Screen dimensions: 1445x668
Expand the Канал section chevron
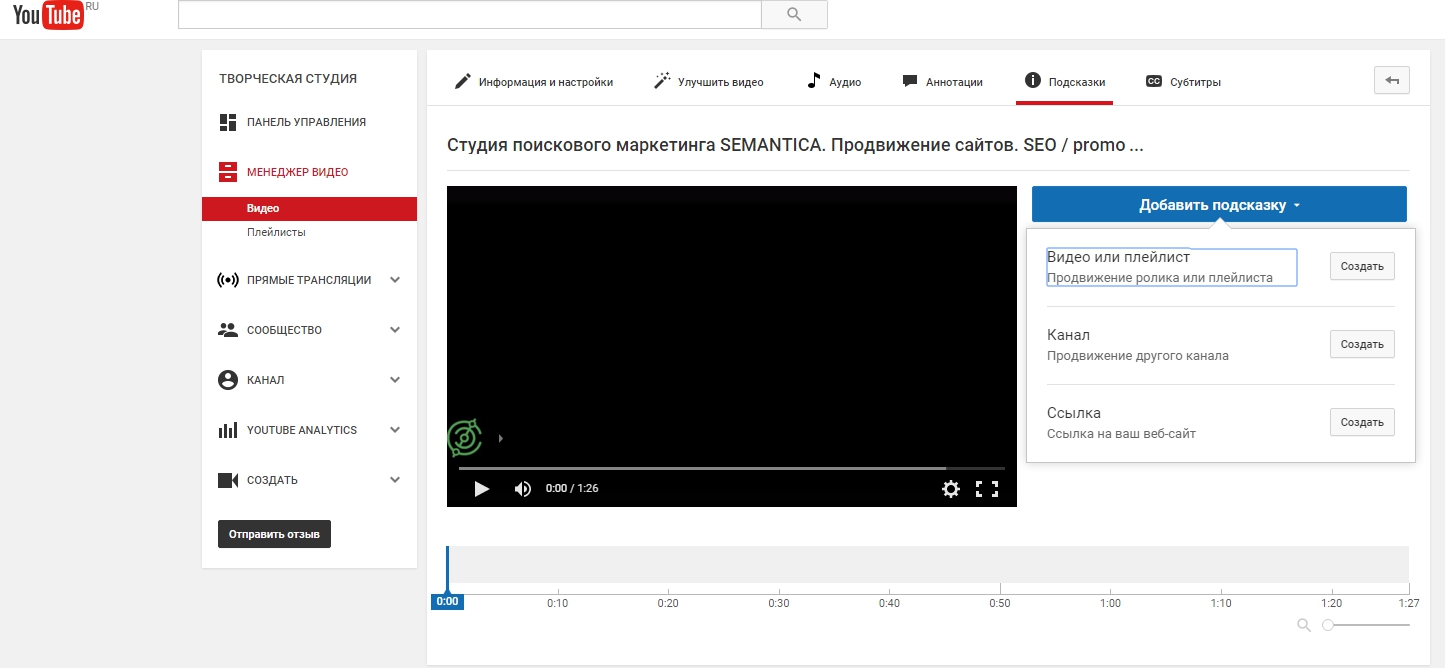(395, 380)
